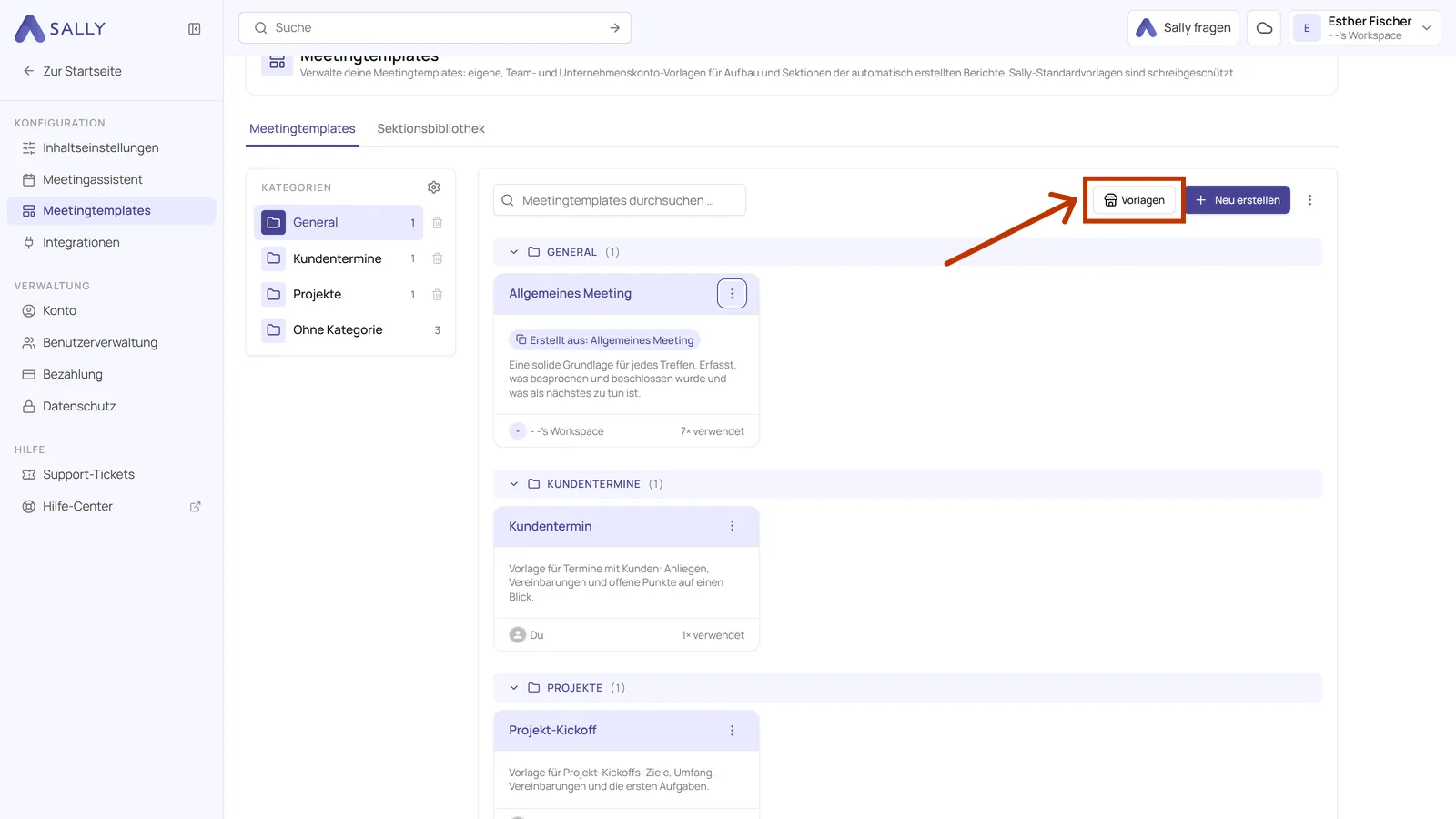Click the '1× verwendet' usage text
1456x819 pixels.
[713, 635]
